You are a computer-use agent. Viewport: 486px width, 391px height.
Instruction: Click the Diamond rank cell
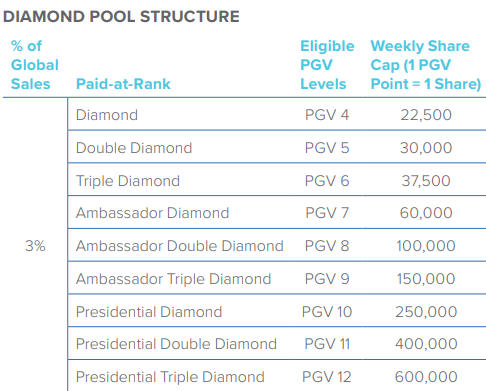(107, 115)
